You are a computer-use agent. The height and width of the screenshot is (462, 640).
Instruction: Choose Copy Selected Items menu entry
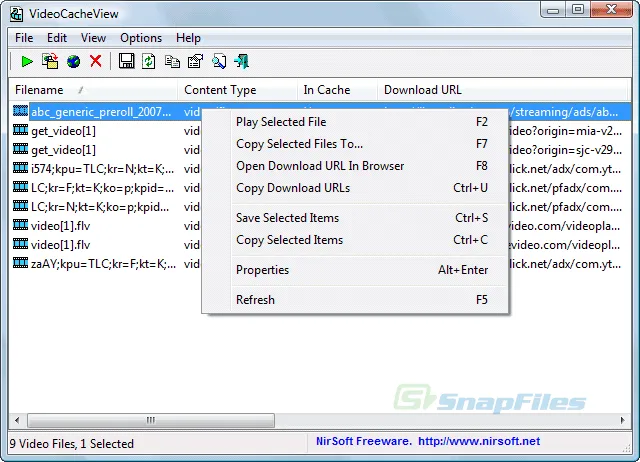coord(355,240)
